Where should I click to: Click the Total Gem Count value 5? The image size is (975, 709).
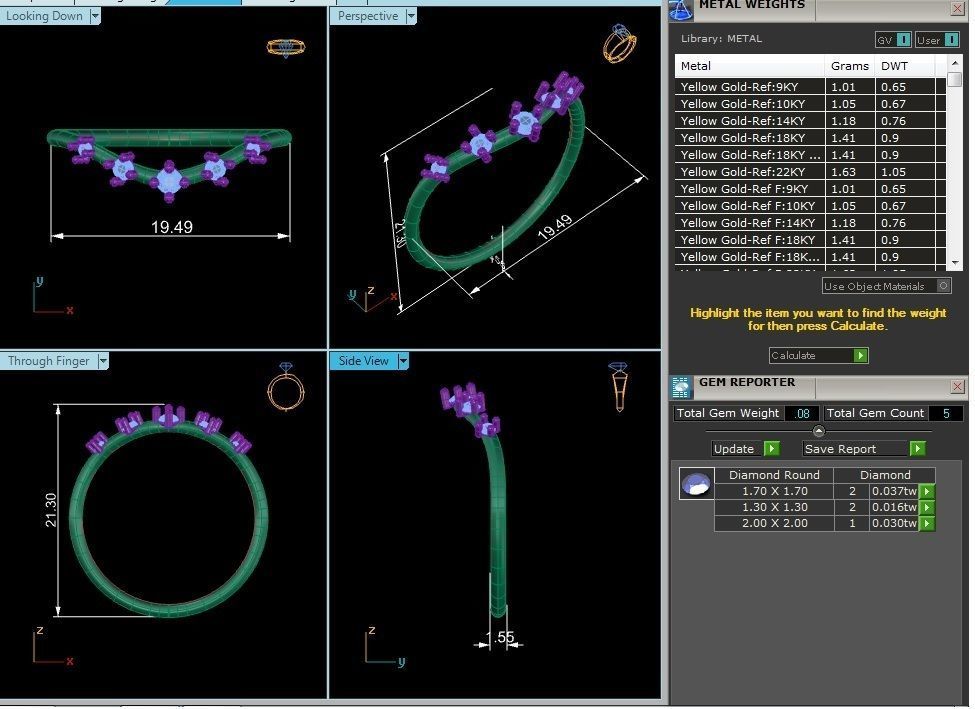tap(946, 414)
